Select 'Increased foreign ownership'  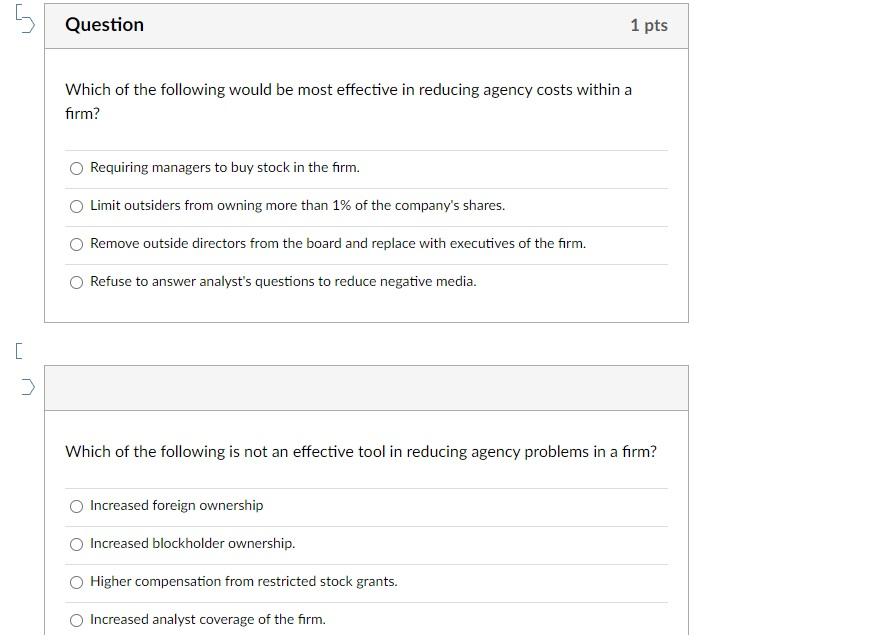(x=176, y=506)
